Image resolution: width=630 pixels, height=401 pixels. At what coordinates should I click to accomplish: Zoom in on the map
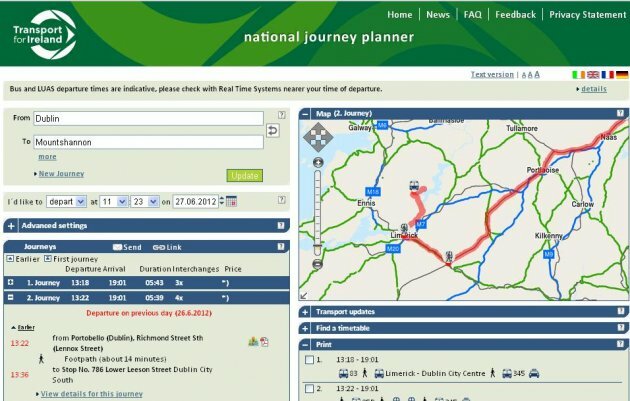(x=318, y=162)
